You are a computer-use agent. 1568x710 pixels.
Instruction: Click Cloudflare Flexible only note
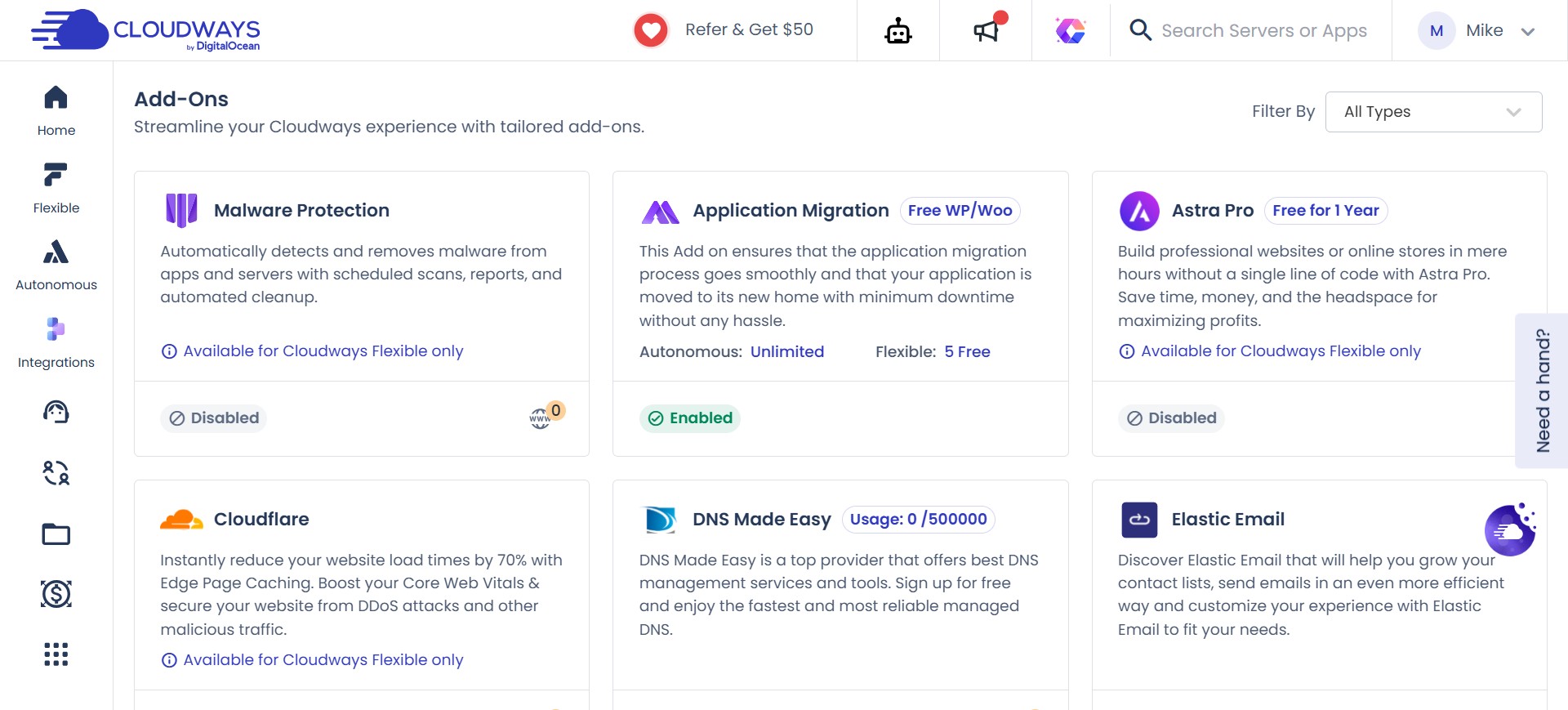(323, 660)
